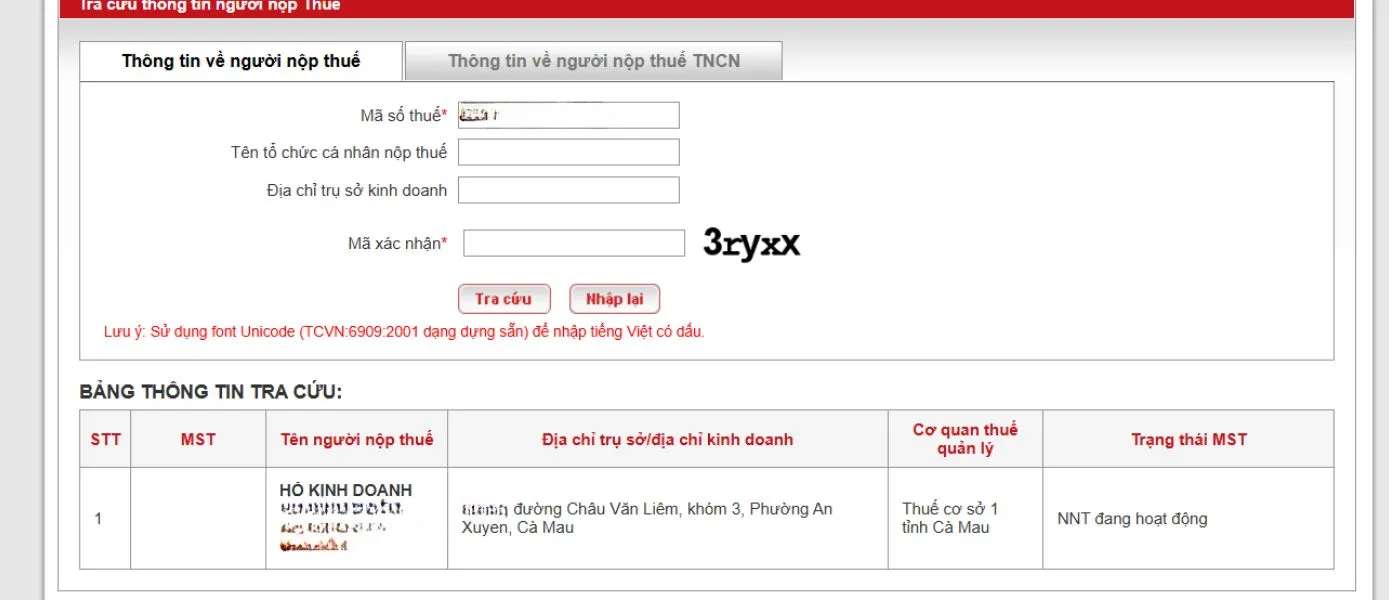1400x600 pixels.
Task: Click the 'NNT đang hoạt động' status cell
Action: (1132, 519)
